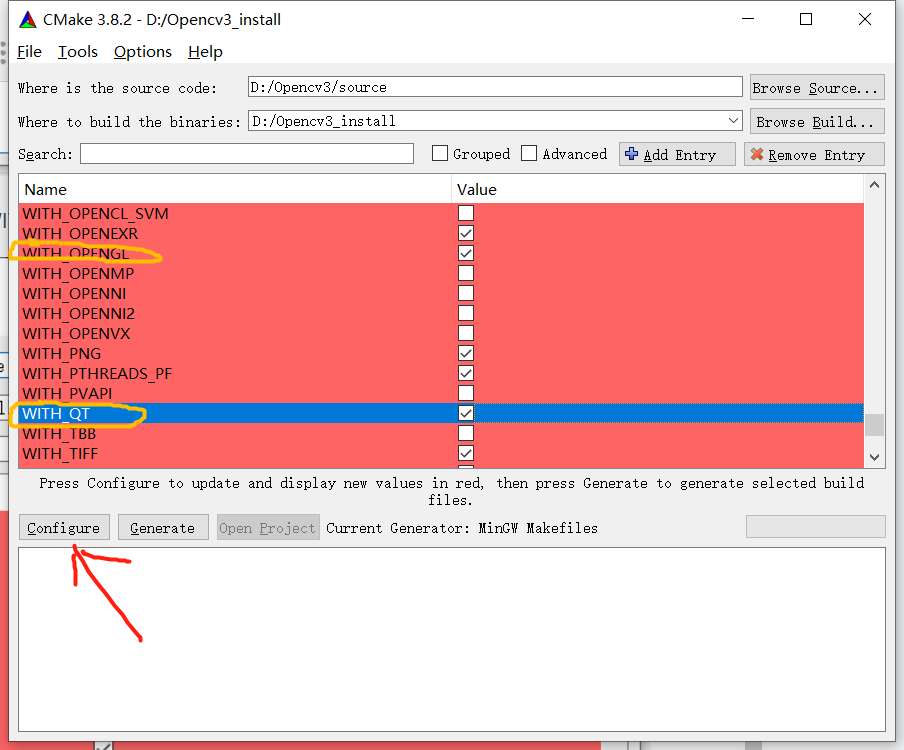This screenshot has height=750, width=904.
Task: Enable the WITH_TBB build option
Action: click(466, 433)
